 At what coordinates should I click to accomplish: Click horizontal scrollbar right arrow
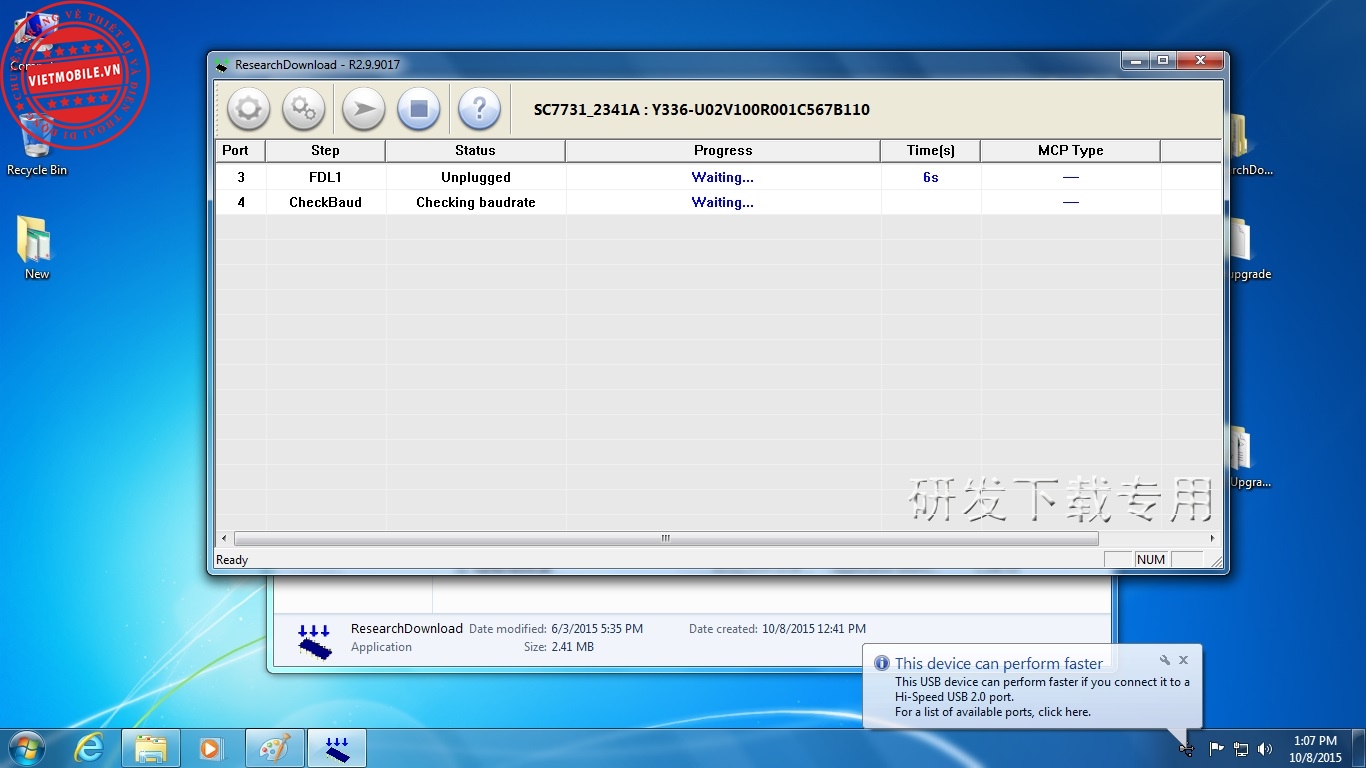1213,538
